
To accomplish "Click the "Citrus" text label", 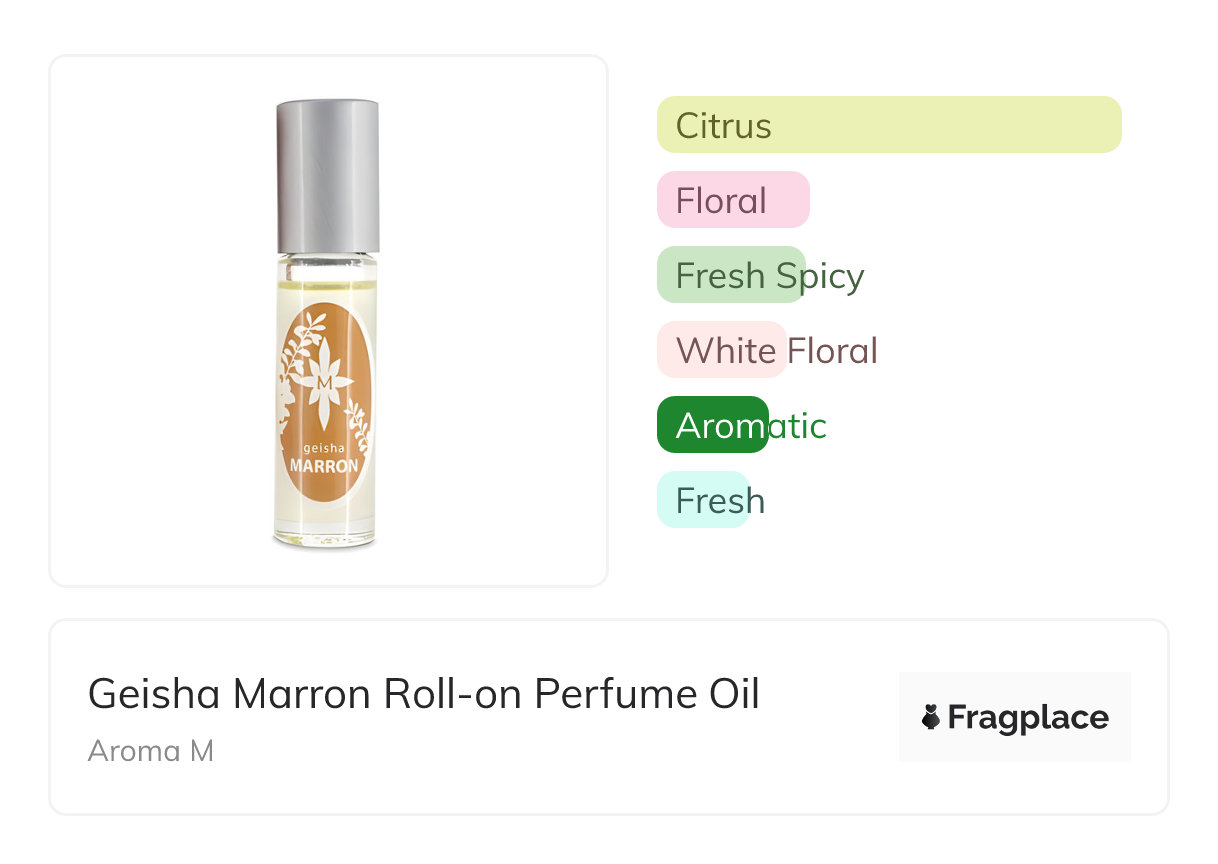I will tap(724, 126).
